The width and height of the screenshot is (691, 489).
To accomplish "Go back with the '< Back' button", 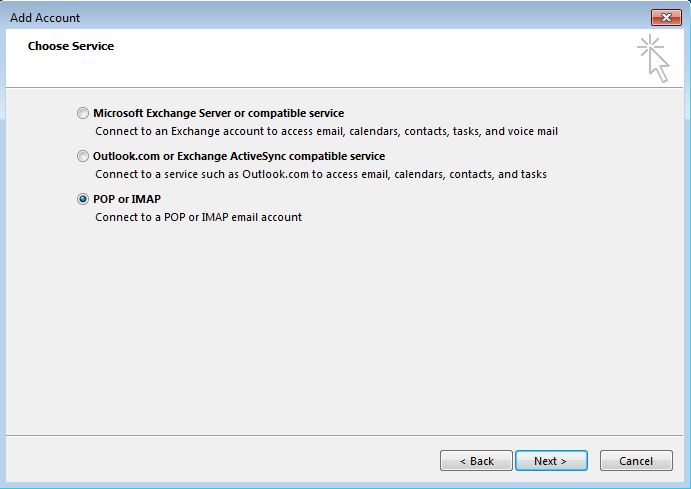I will (x=476, y=461).
